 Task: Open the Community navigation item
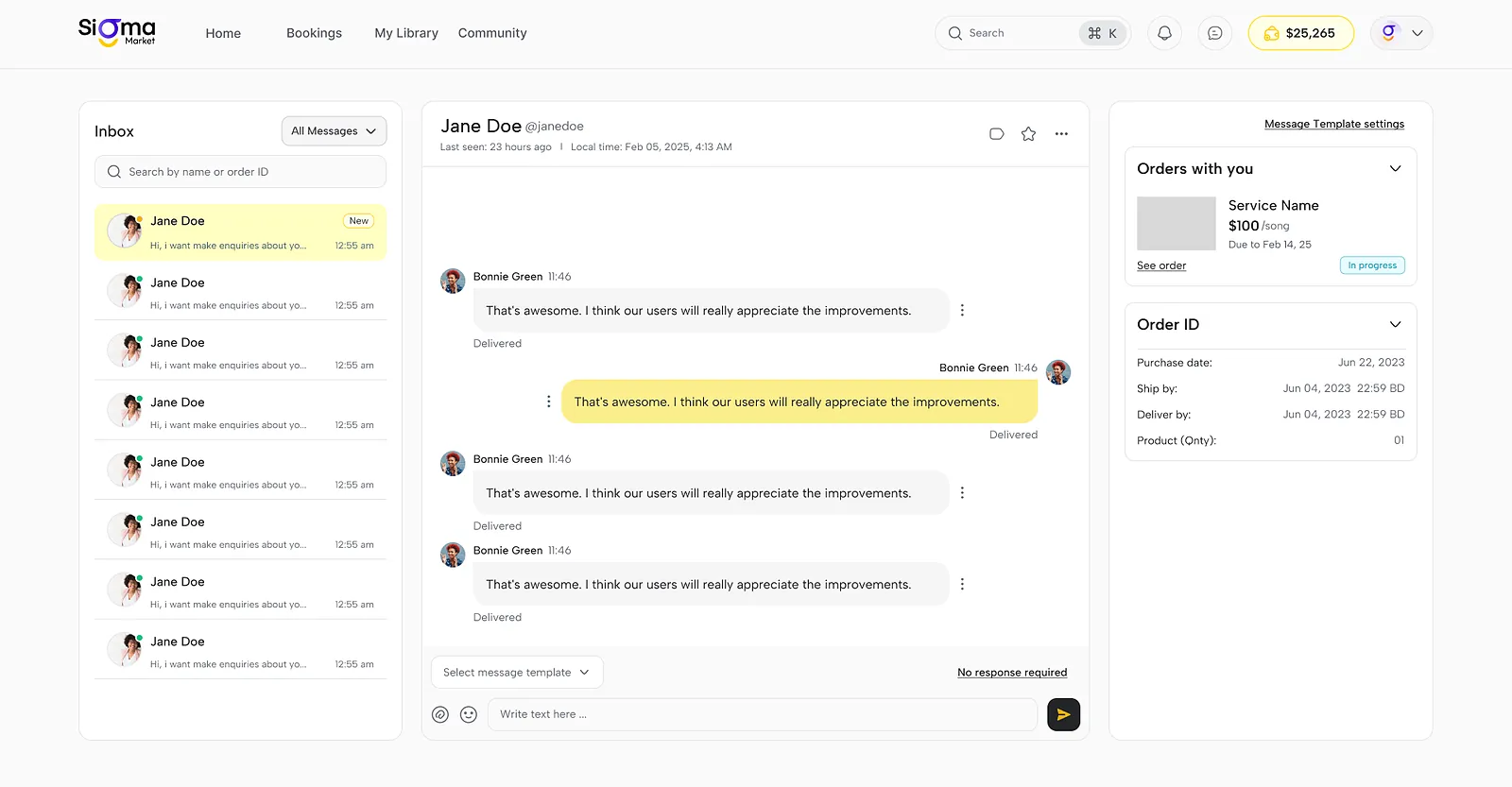[x=492, y=33]
